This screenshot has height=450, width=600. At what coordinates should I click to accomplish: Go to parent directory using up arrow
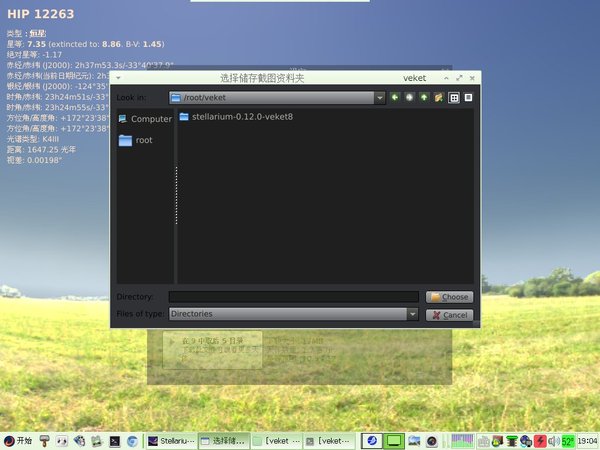tap(424, 97)
